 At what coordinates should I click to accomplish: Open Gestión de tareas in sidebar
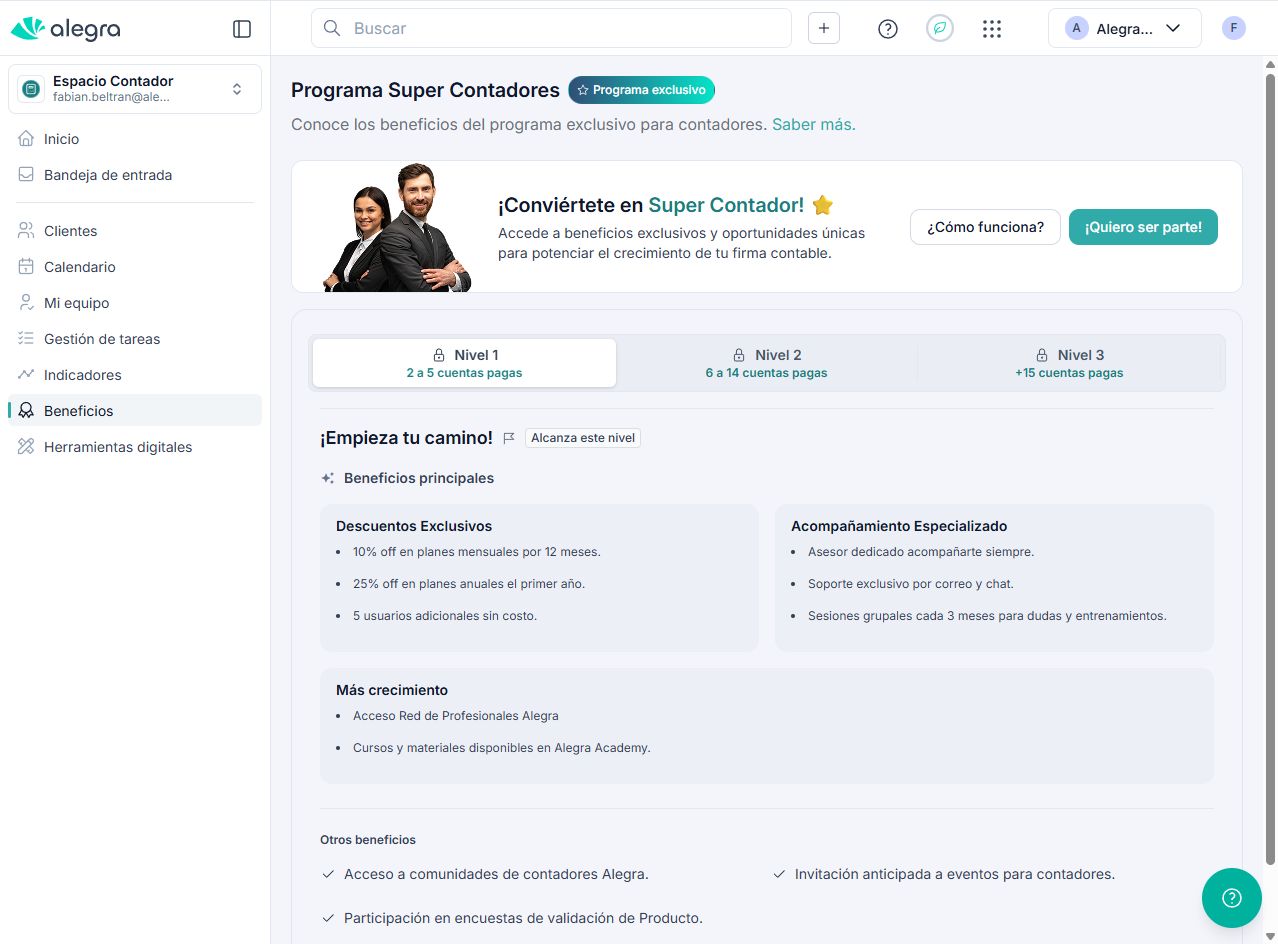click(x=102, y=339)
